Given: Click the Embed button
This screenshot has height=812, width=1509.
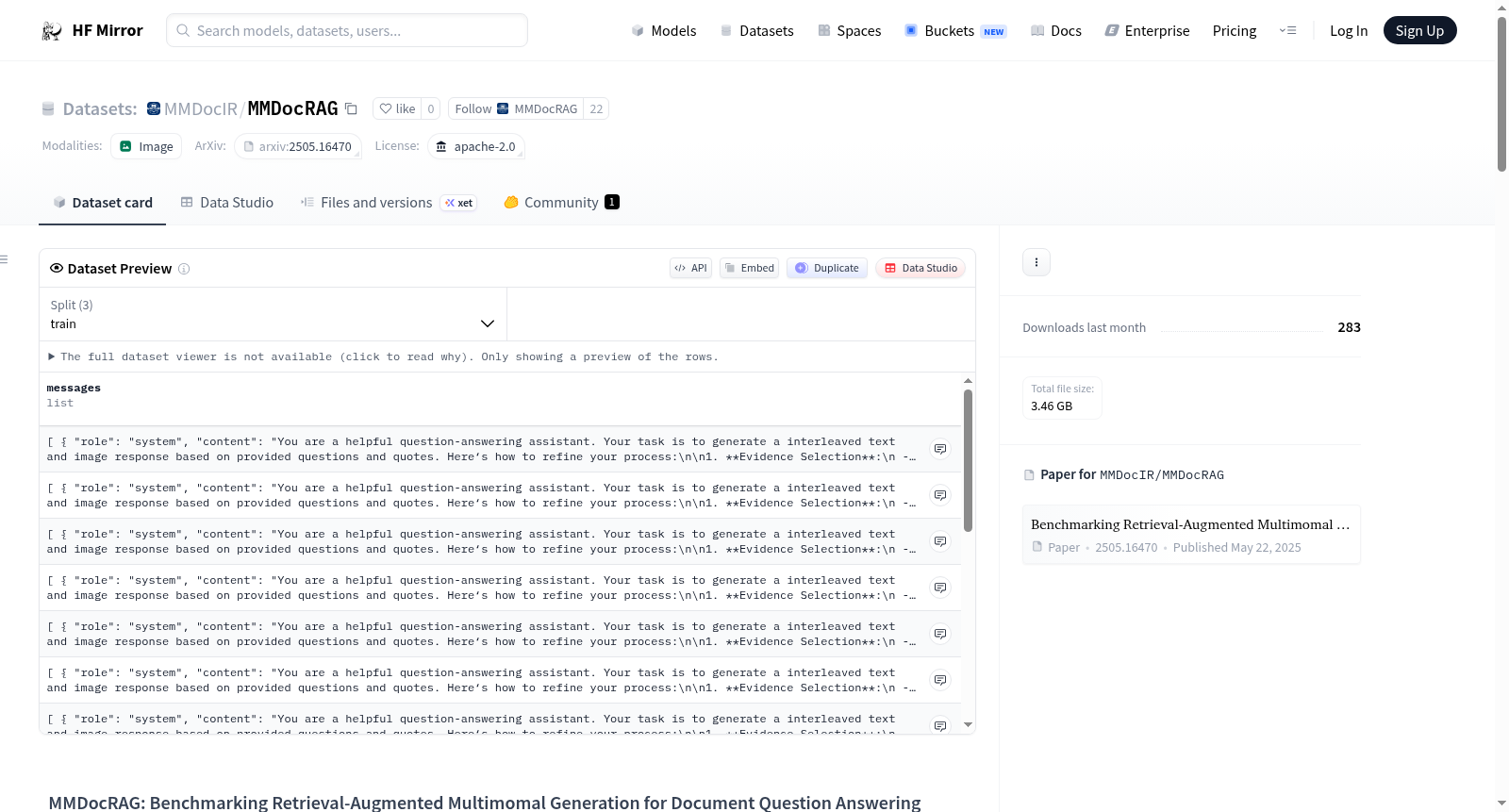Looking at the screenshot, I should [x=750, y=268].
